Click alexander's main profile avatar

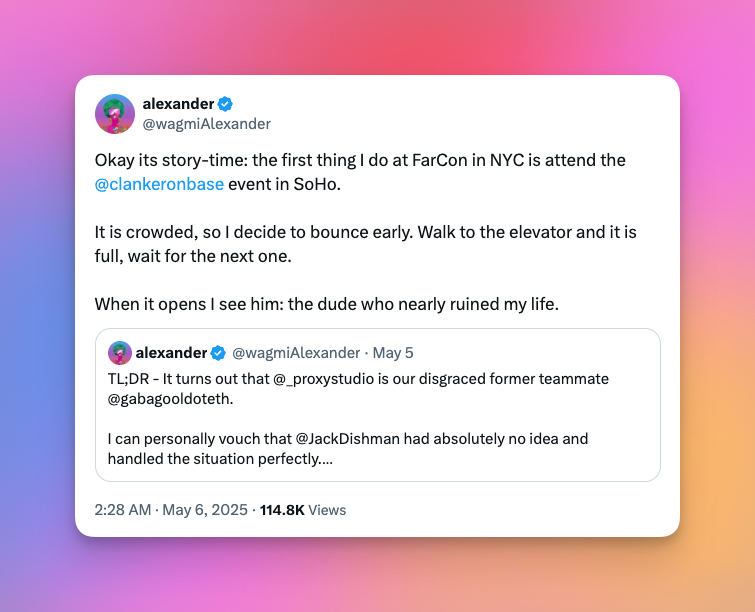click(x=115, y=114)
